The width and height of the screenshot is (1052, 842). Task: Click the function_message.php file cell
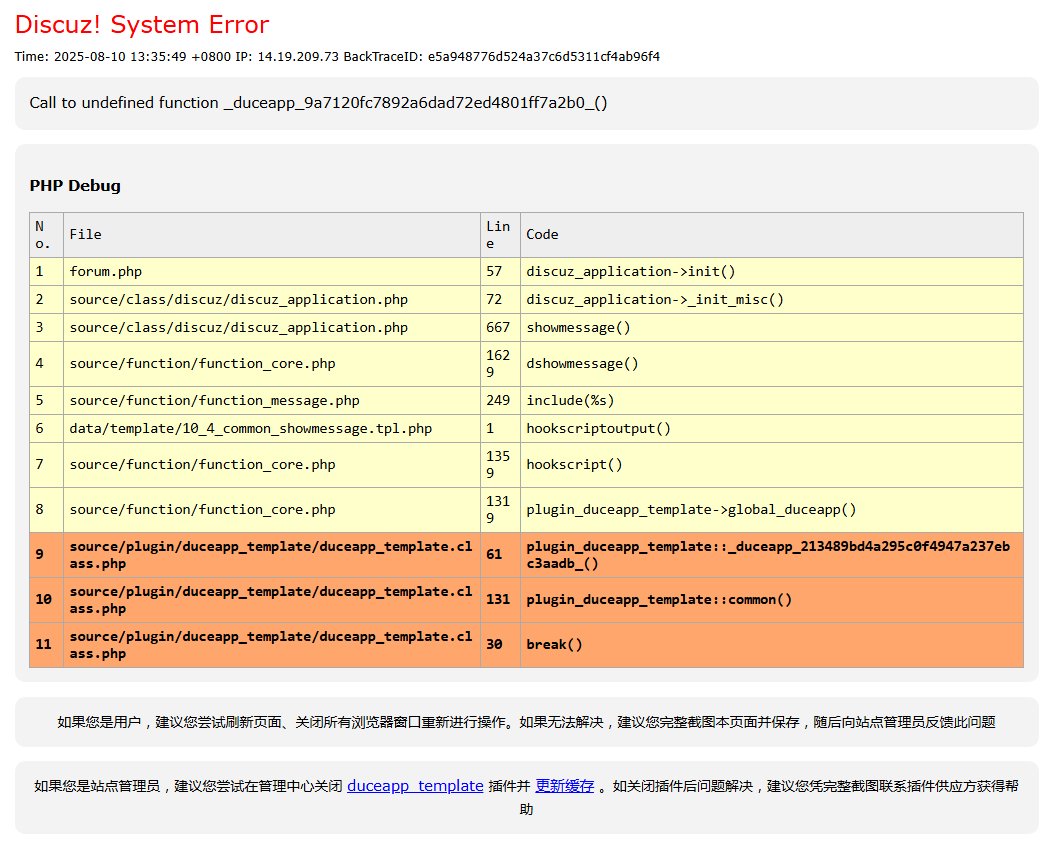[x=272, y=401]
